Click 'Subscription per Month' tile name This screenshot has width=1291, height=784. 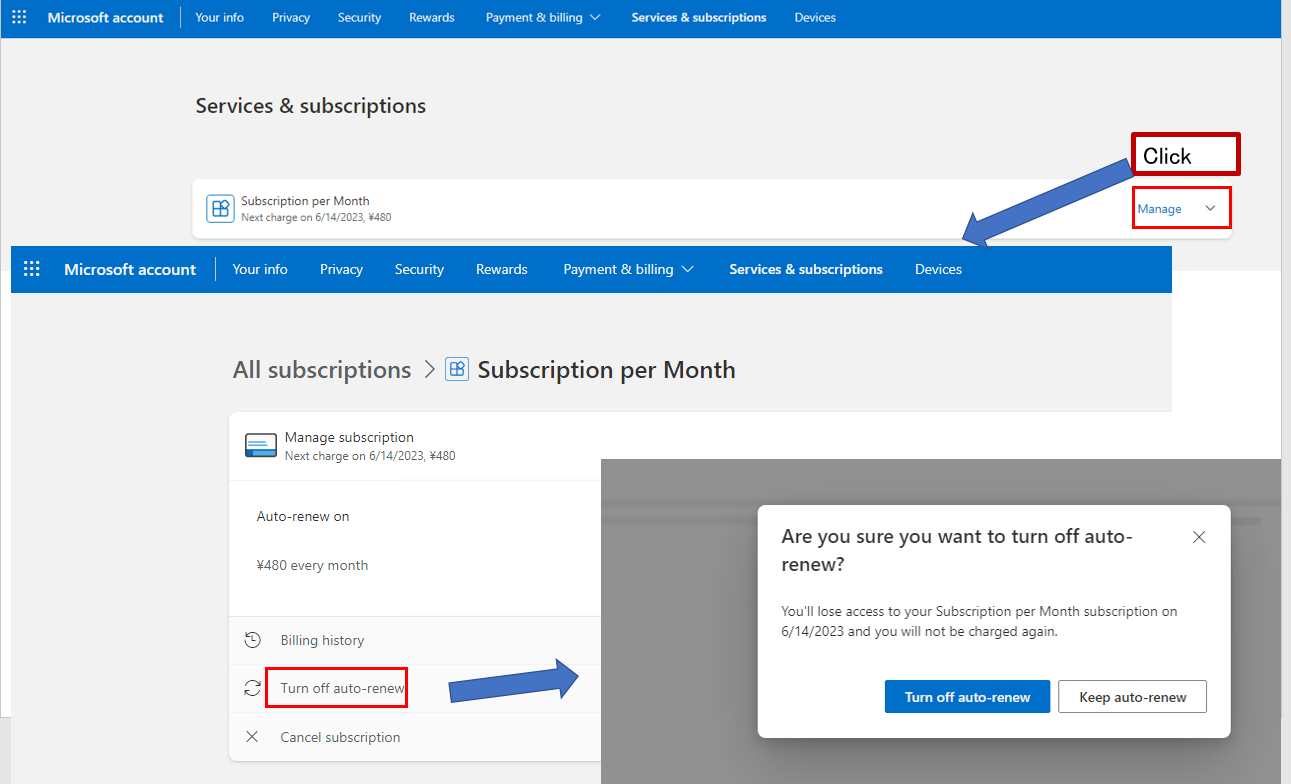tap(305, 201)
